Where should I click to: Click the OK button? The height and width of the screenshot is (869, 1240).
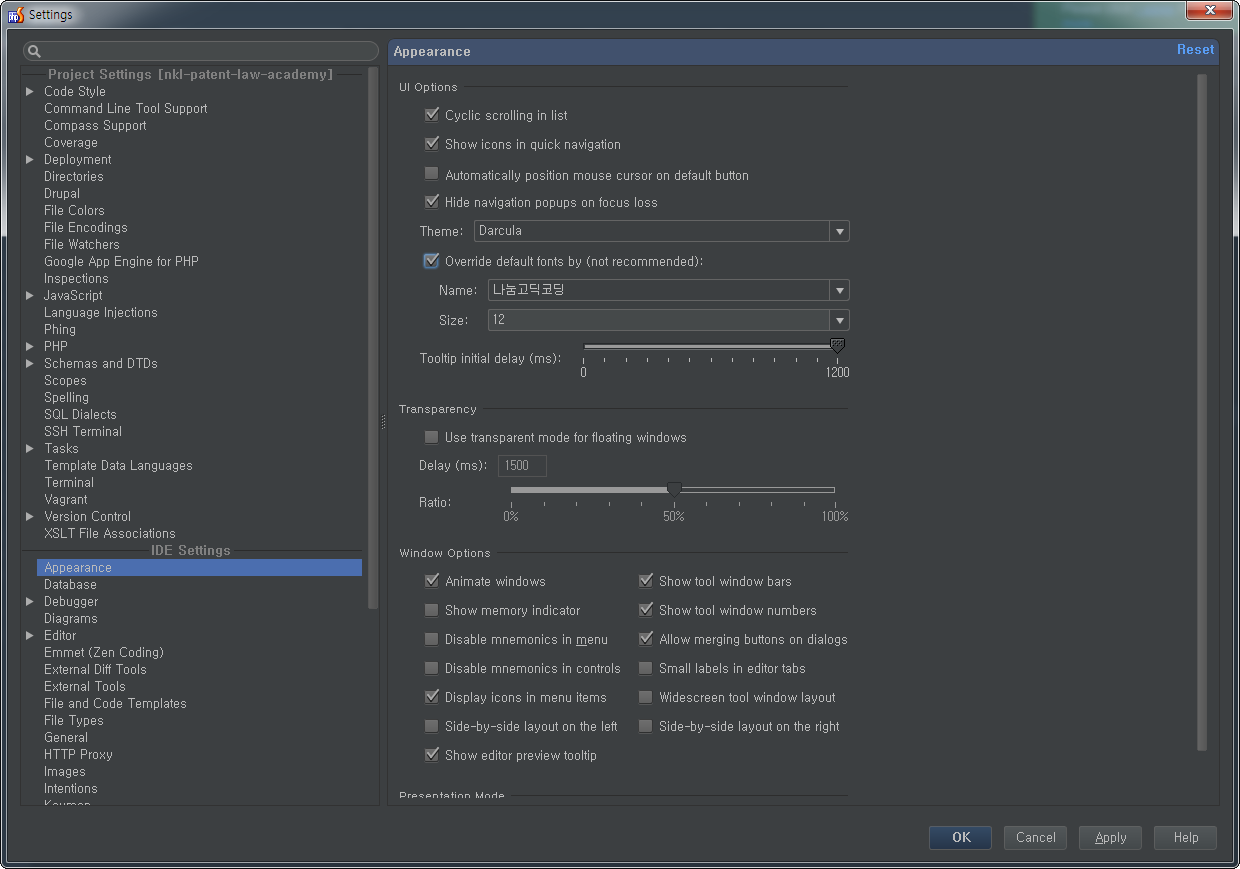click(x=961, y=837)
